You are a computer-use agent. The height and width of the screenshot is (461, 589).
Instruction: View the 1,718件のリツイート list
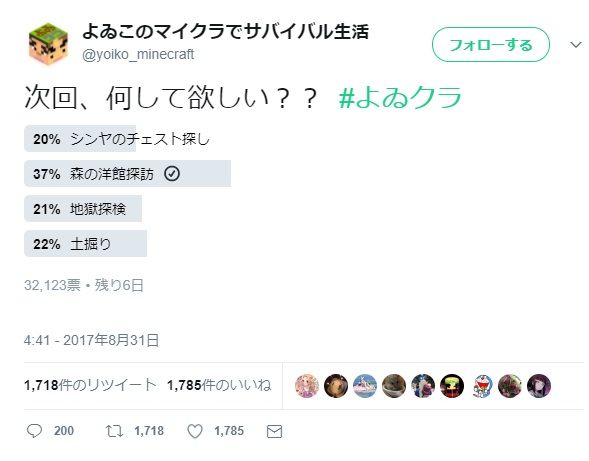click(x=90, y=385)
